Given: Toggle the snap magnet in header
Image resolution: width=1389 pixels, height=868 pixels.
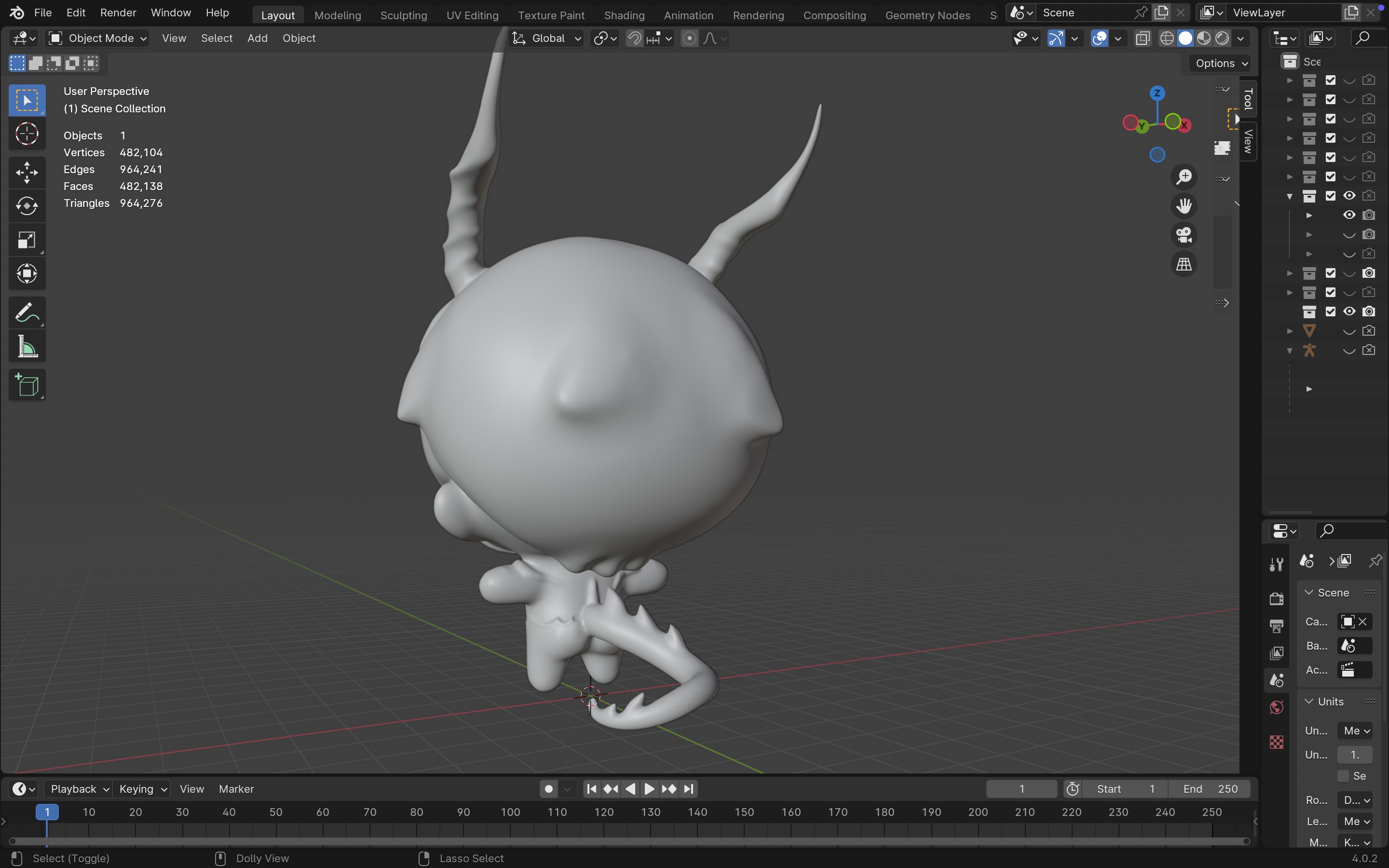Looking at the screenshot, I should [634, 39].
